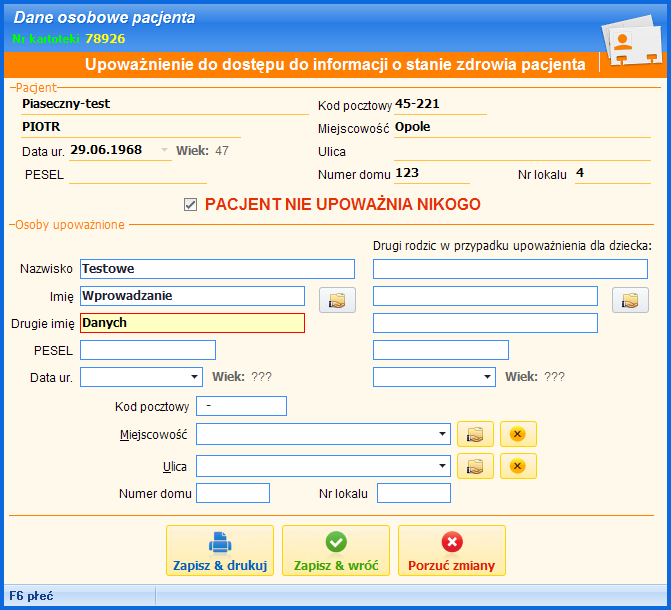Image resolution: width=671 pixels, height=610 pixels.
Task: Open the Ulica combo box list
Action: [x=442, y=466]
